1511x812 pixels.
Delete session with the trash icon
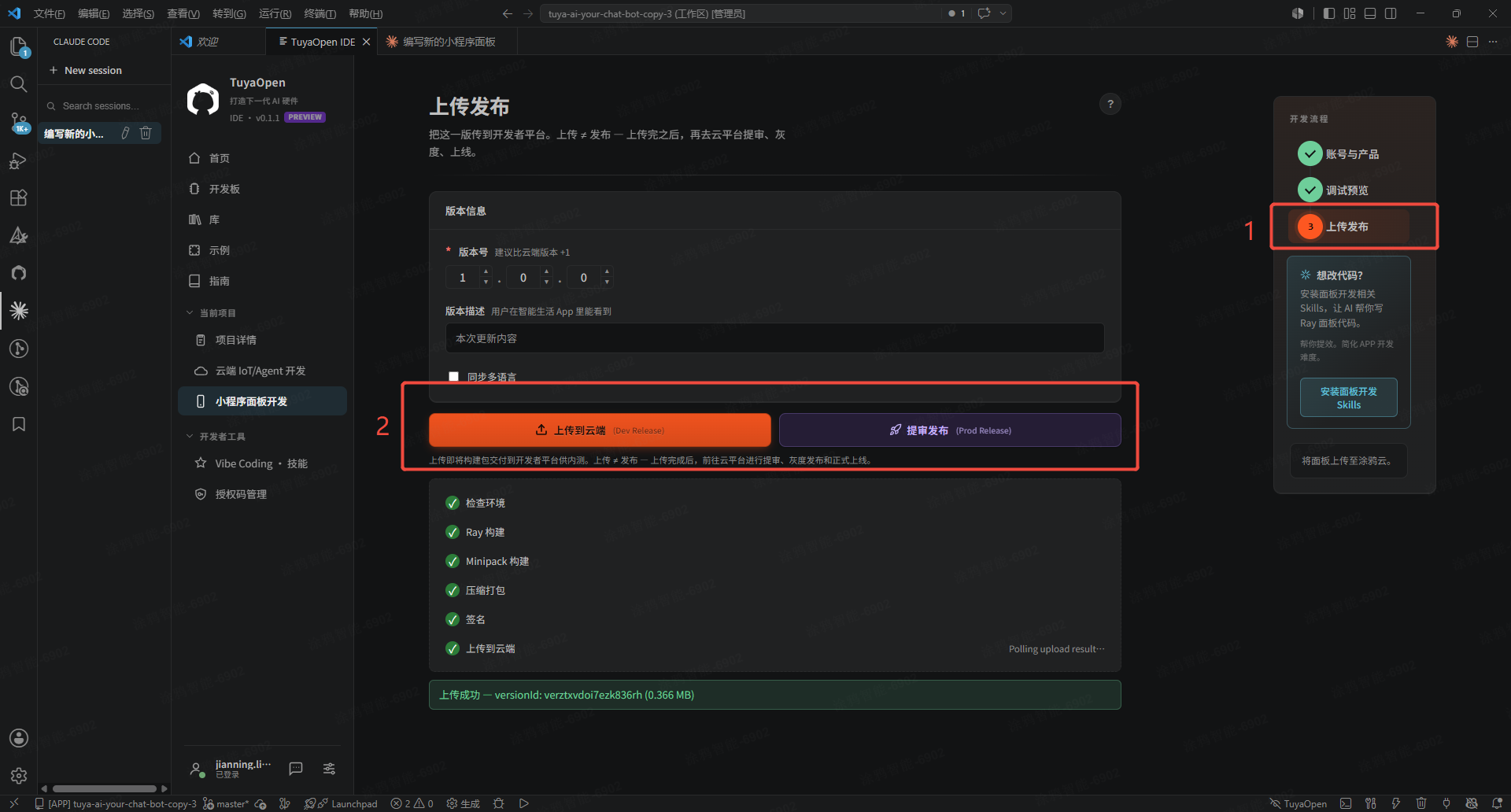146,133
